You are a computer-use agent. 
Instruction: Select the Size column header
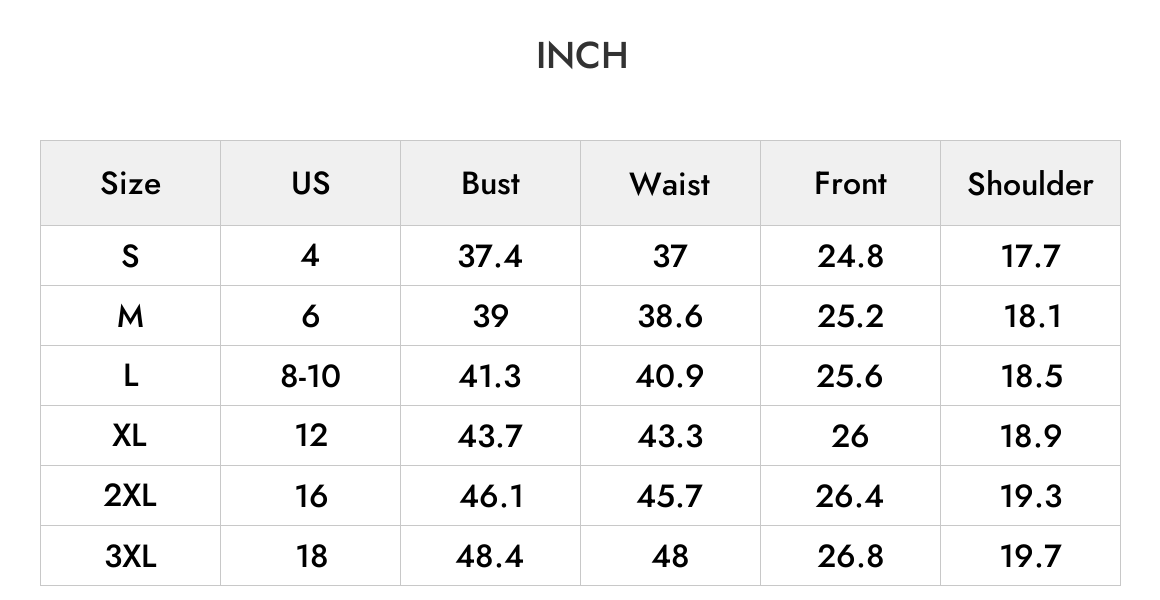(130, 183)
